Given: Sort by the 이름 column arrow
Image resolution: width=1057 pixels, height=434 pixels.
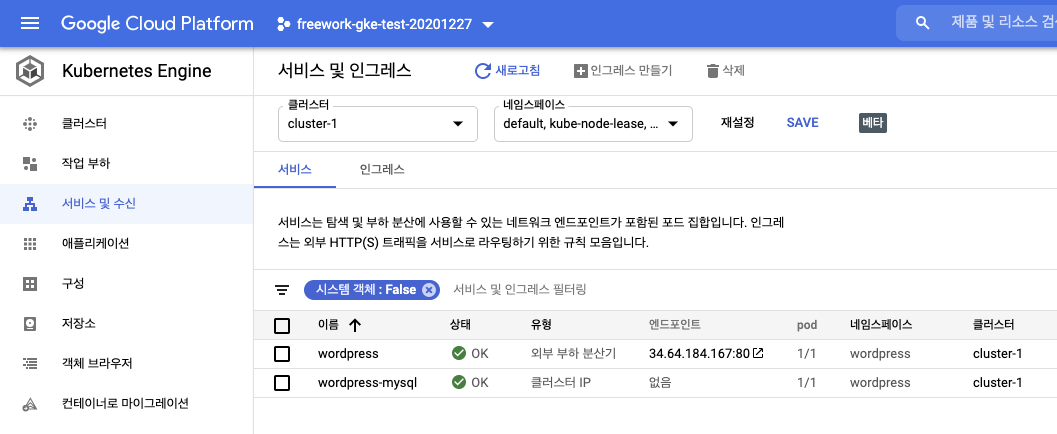Looking at the screenshot, I should 355,326.
